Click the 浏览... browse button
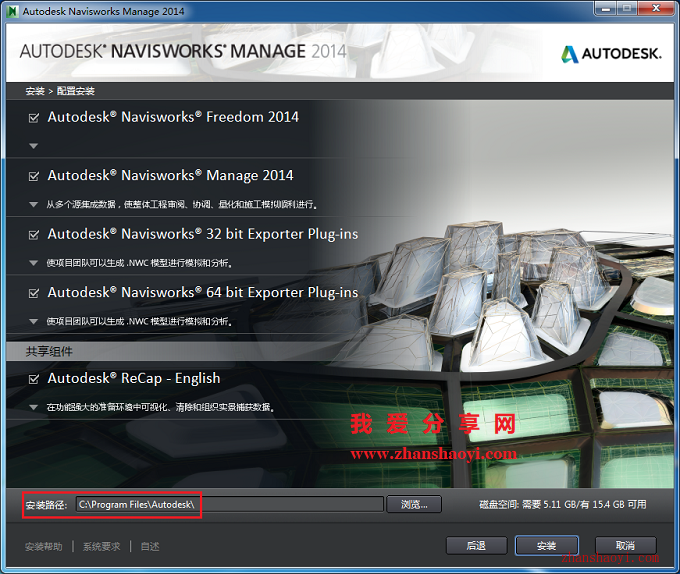 [x=414, y=505]
